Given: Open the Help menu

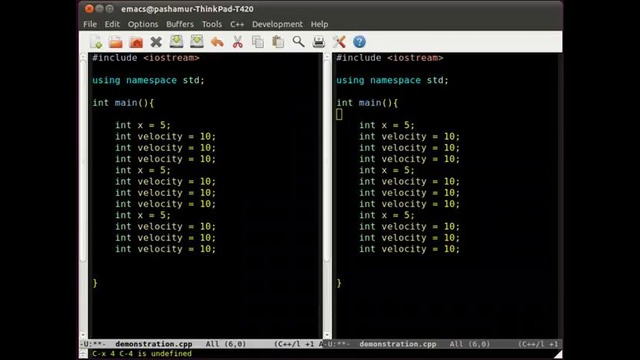Looking at the screenshot, I should pos(319,24).
